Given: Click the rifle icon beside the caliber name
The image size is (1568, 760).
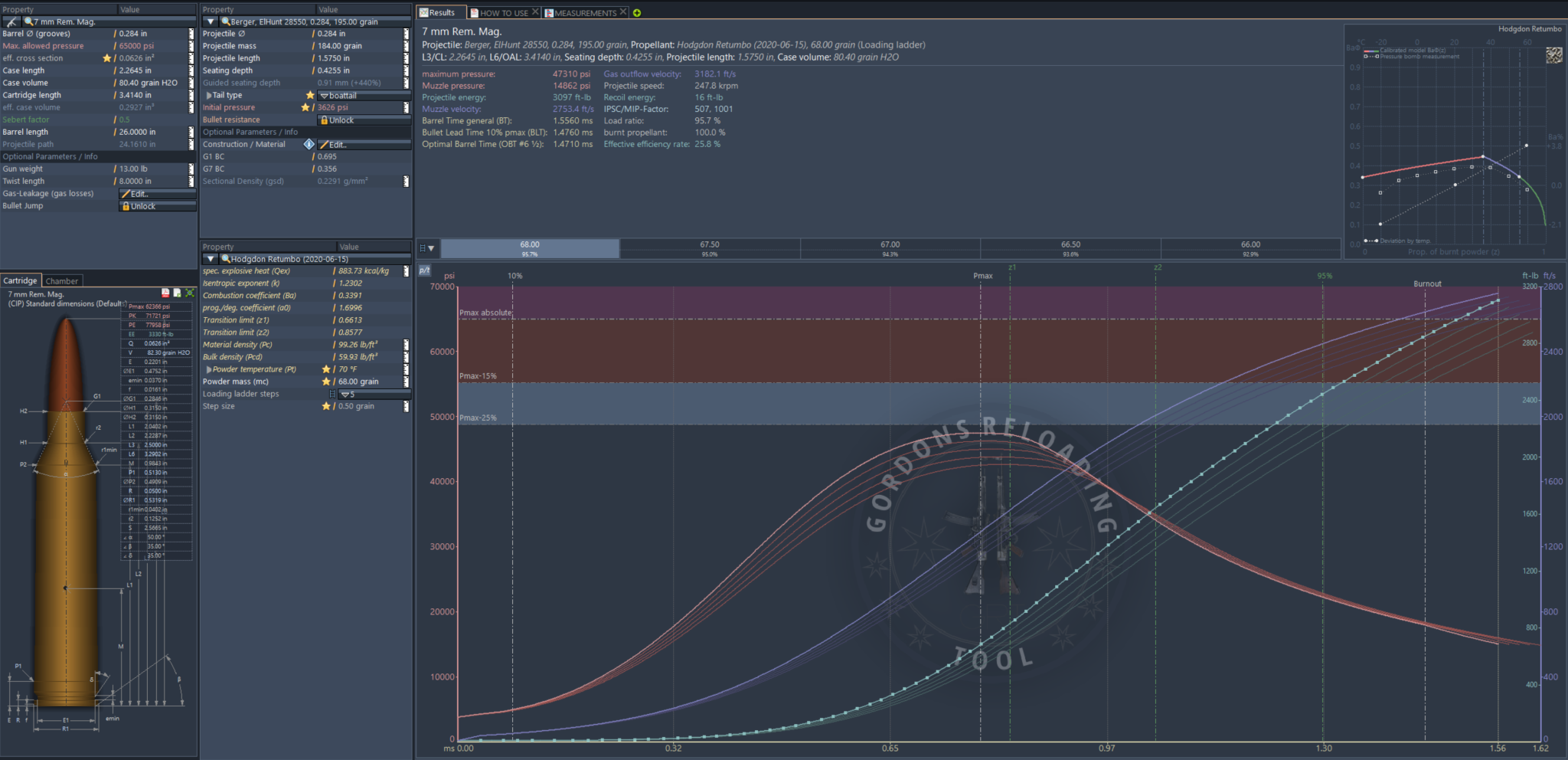Looking at the screenshot, I should click(11, 21).
